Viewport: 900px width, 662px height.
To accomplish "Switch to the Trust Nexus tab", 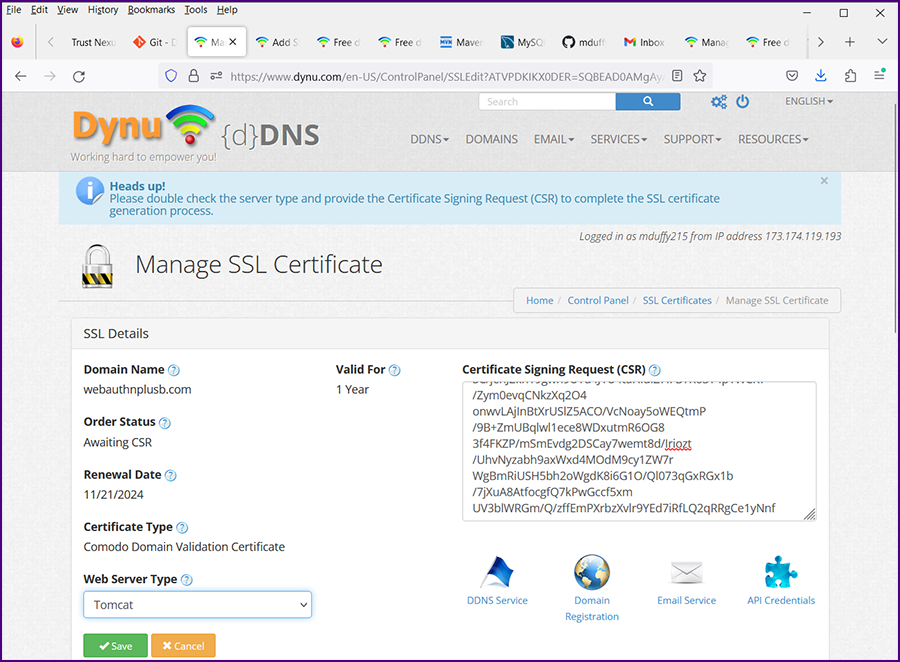I will (93, 42).
